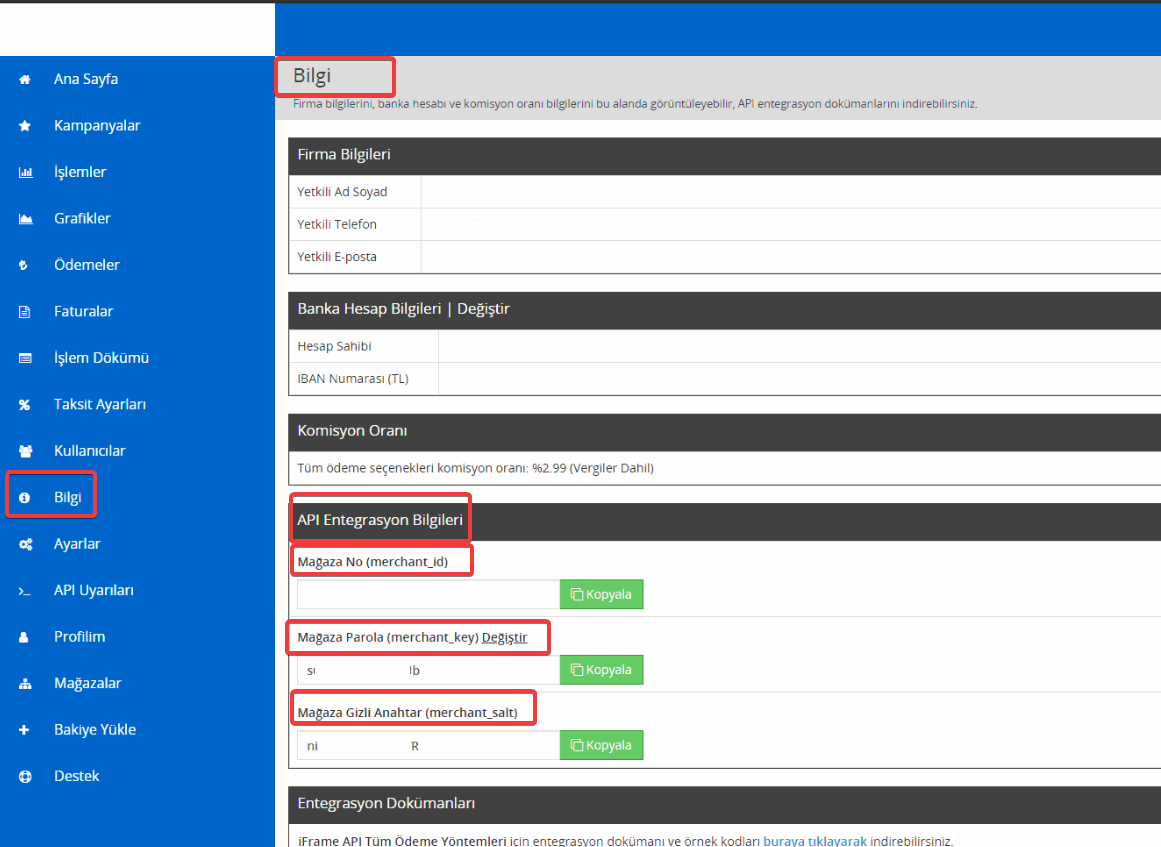Go to Profilim
The width and height of the screenshot is (1161, 847).
[x=79, y=637]
